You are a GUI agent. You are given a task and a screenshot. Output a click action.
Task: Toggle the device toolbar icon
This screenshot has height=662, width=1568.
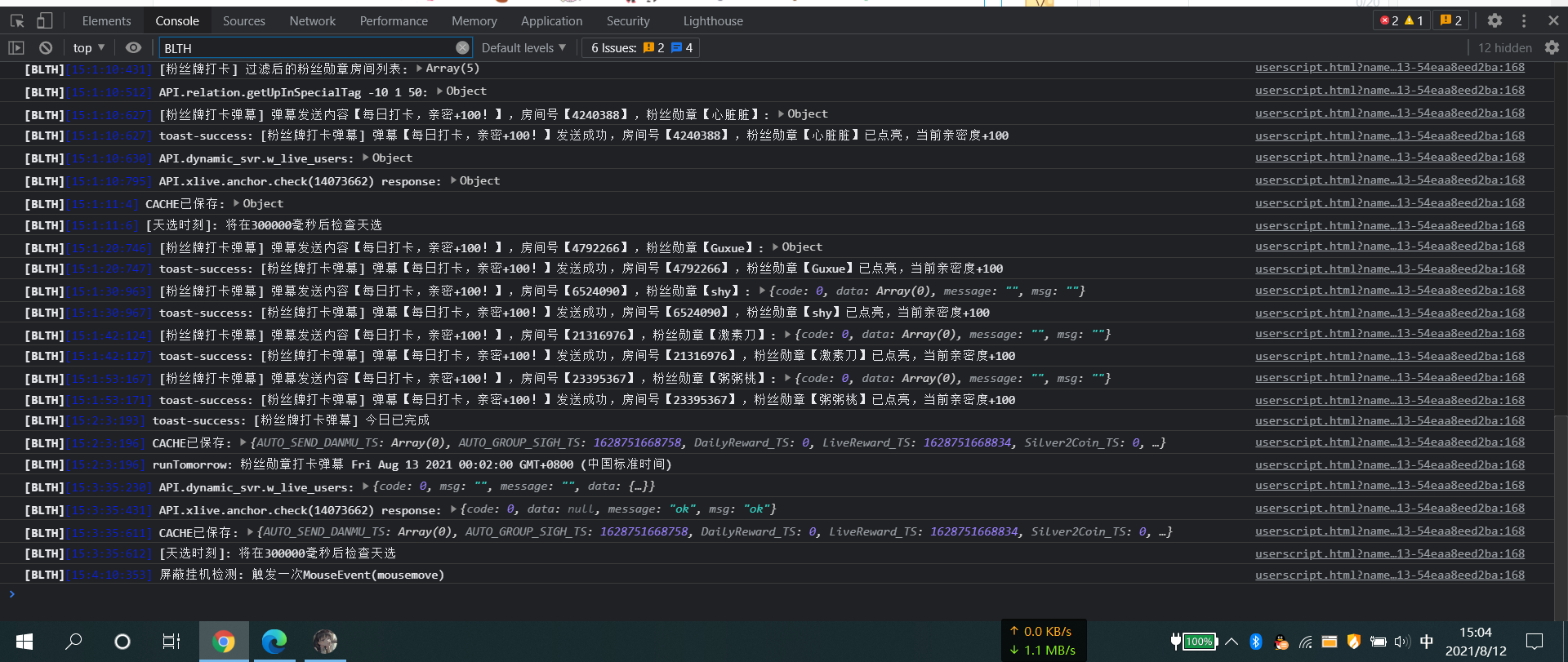coord(45,20)
